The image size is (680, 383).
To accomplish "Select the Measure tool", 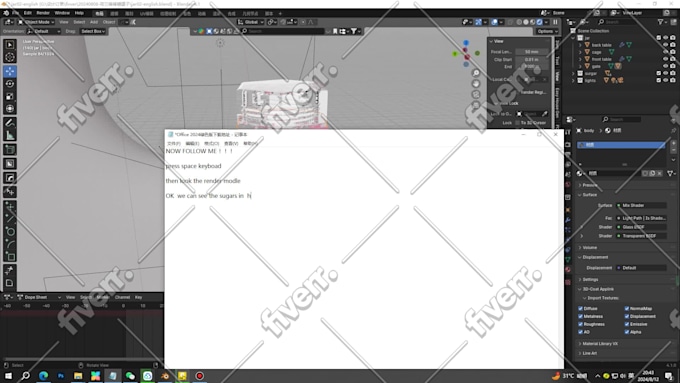I will tap(10, 136).
